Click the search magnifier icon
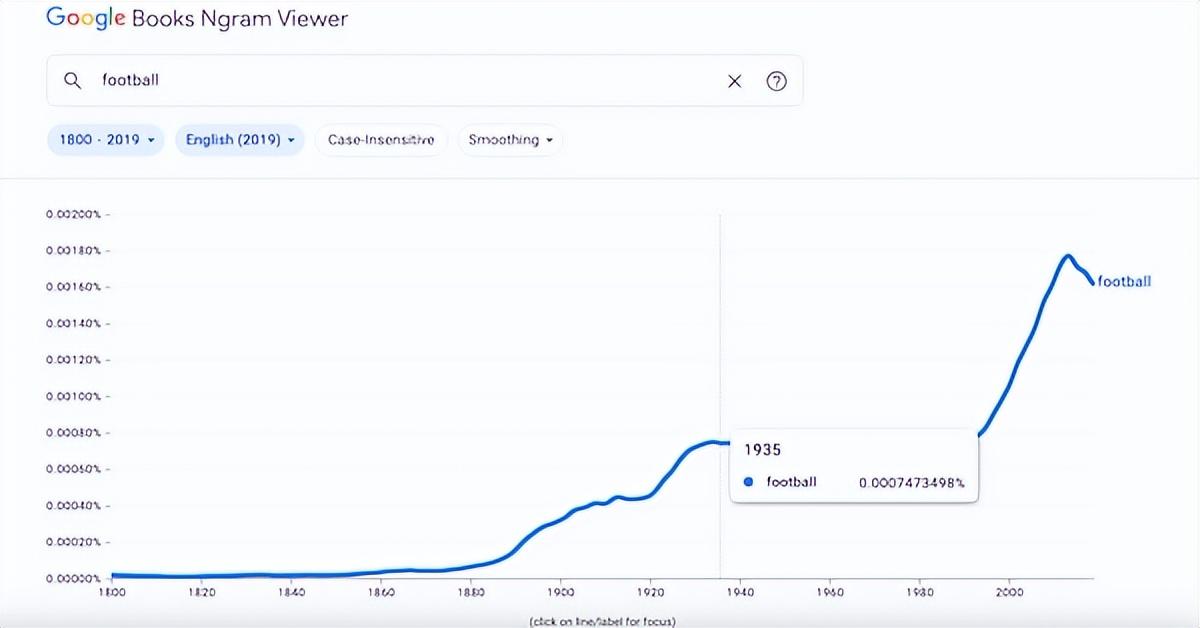Viewport: 1200px width, 628px height. (72, 81)
